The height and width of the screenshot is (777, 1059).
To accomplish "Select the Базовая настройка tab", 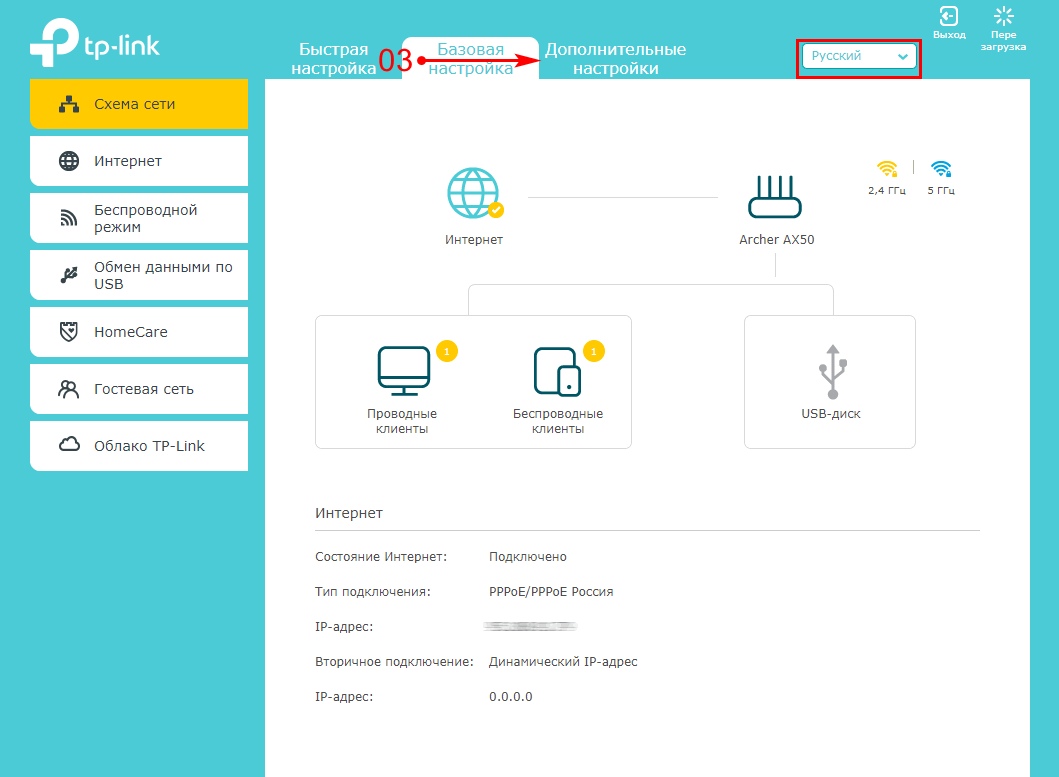I will (470, 59).
